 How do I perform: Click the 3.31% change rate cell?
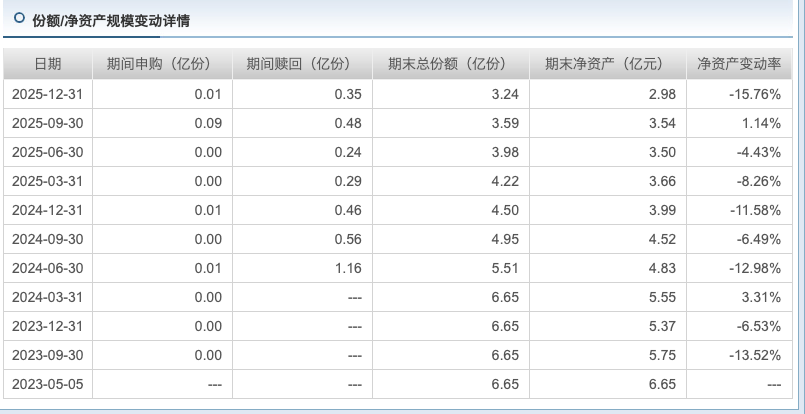pos(762,297)
